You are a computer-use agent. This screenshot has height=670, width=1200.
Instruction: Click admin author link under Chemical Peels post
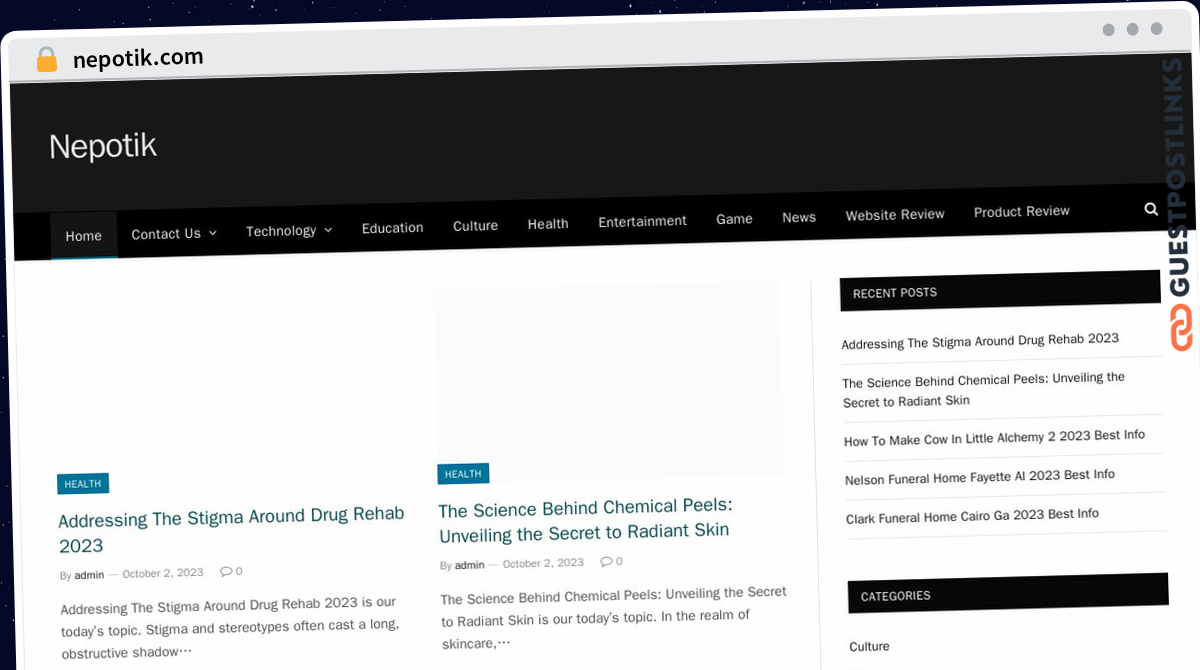coord(469,565)
